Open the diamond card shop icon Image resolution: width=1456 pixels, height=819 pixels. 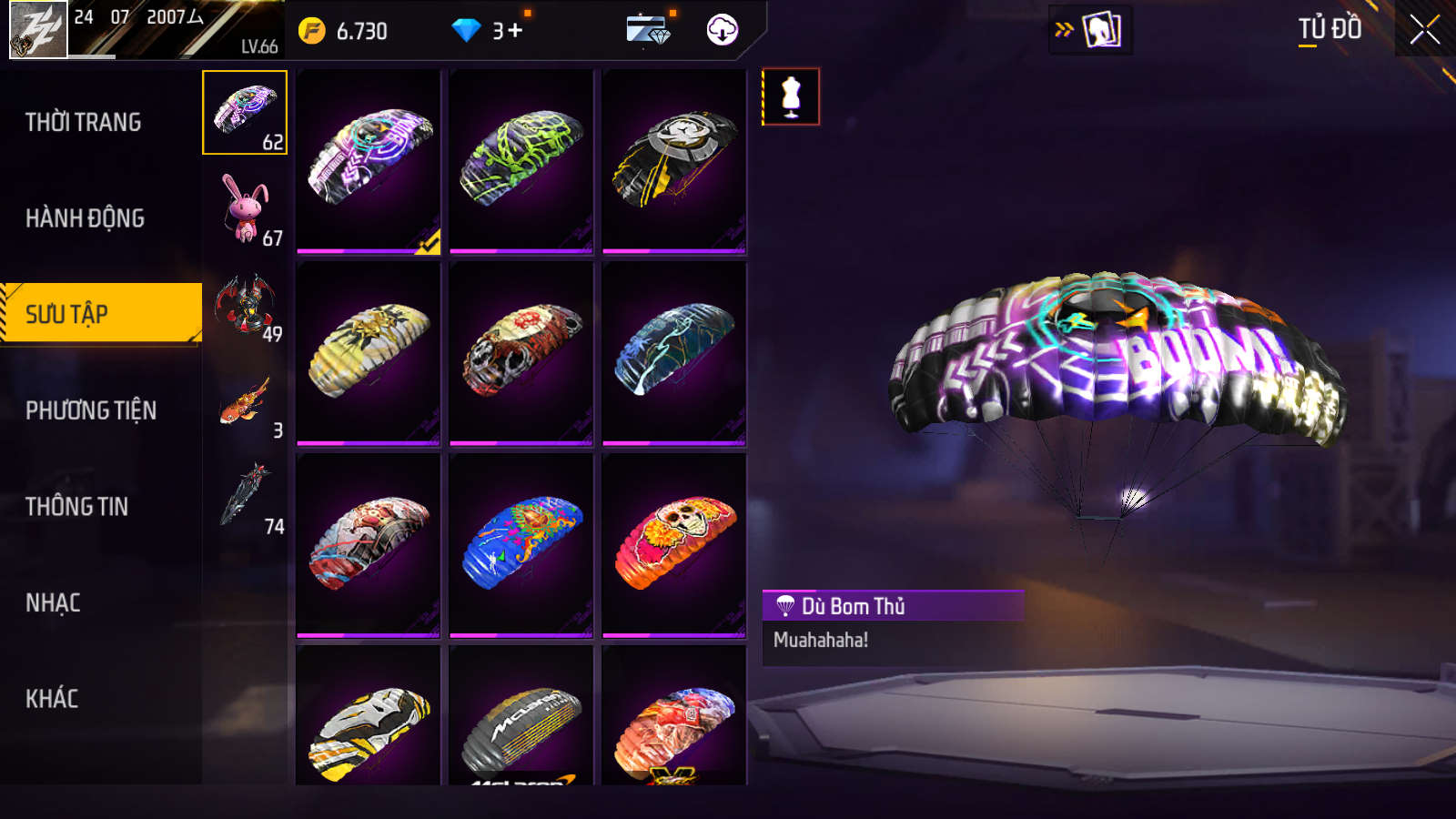click(649, 30)
